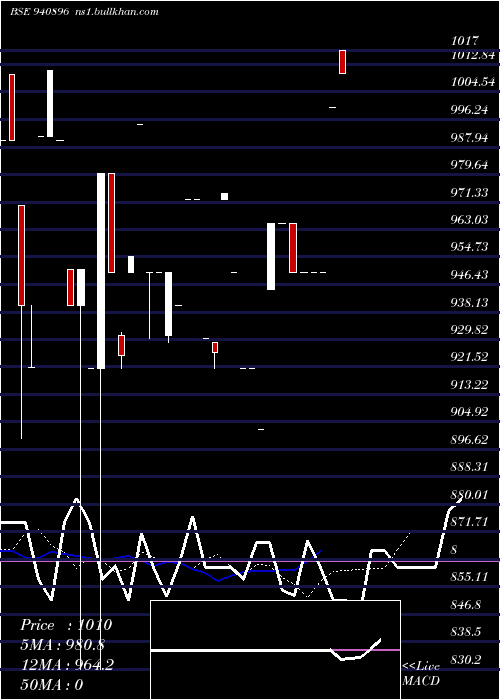Click the 50MA : 0 readout
Viewport: 500px width, 700px height.
point(52,684)
